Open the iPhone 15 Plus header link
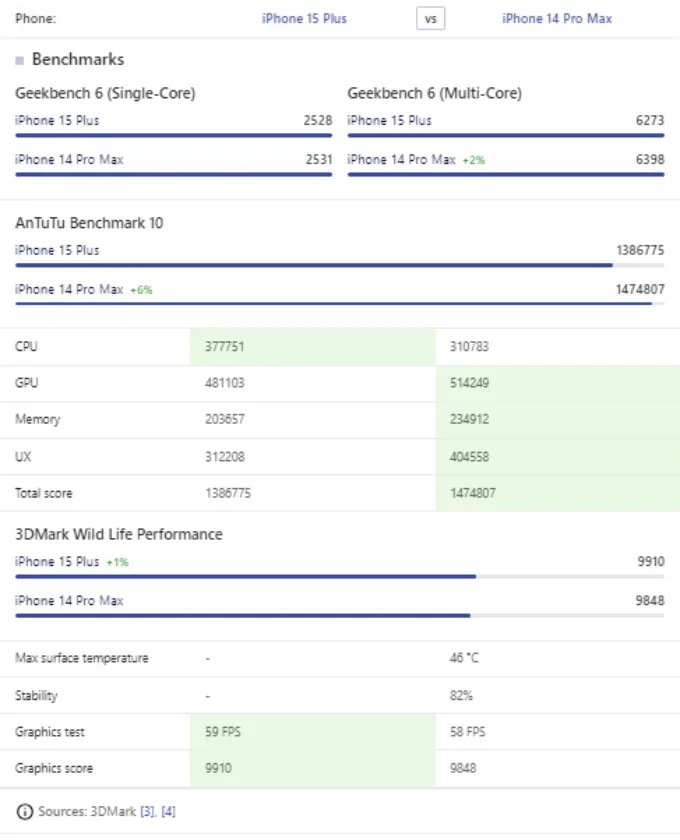The width and height of the screenshot is (680, 840). tap(304, 19)
